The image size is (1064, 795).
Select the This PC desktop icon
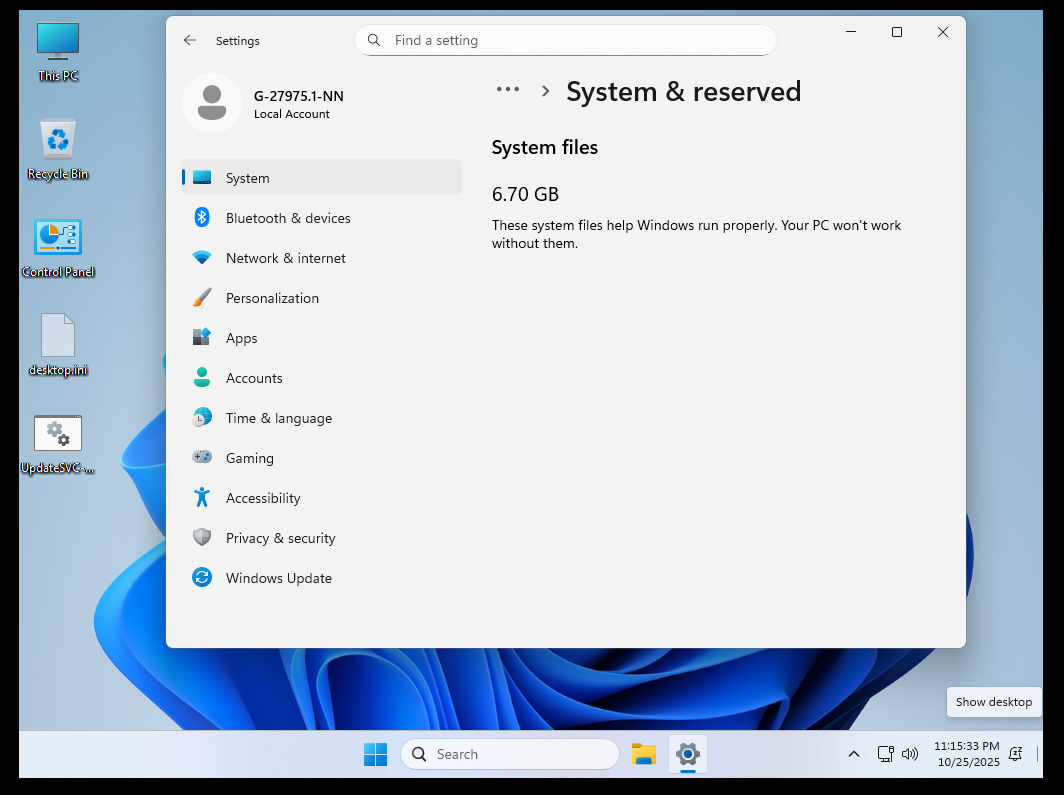[58, 52]
